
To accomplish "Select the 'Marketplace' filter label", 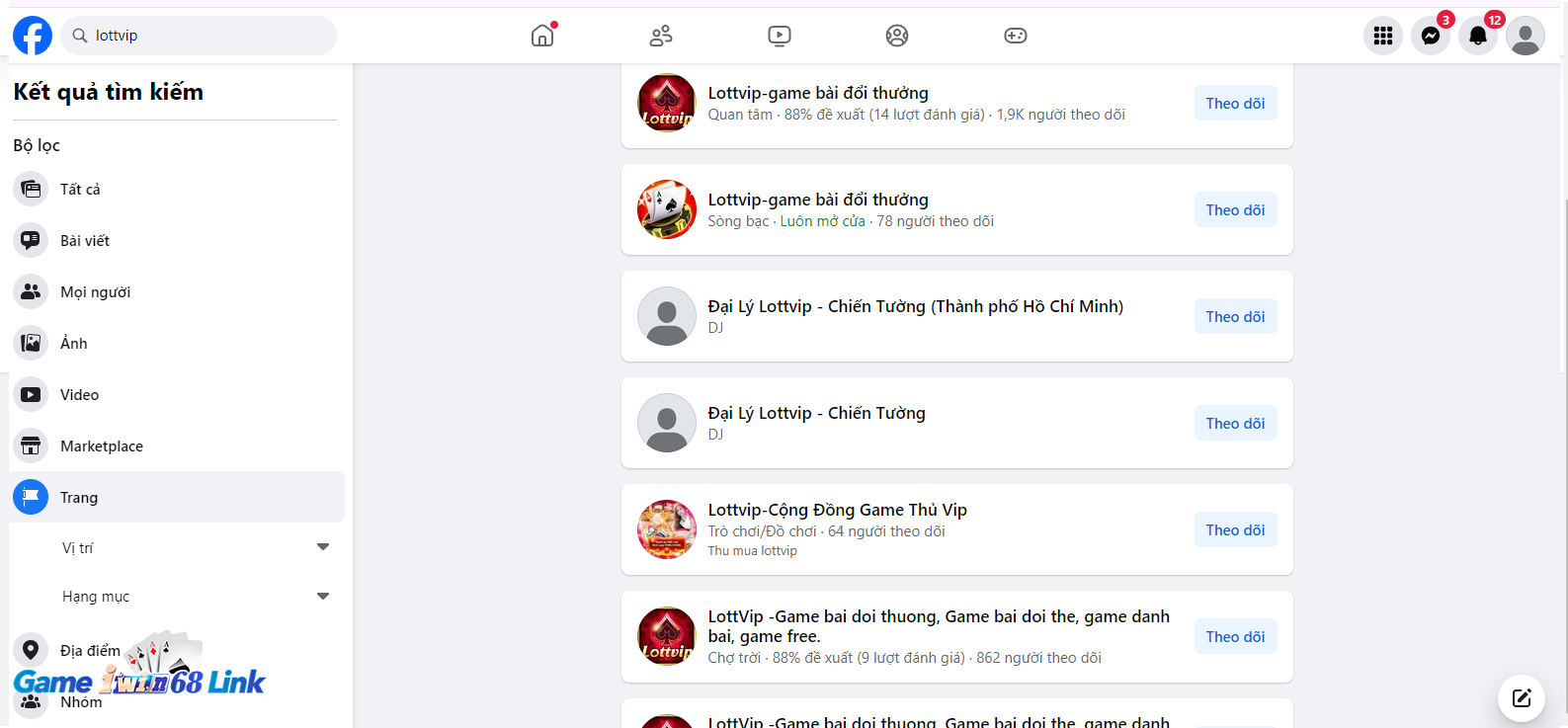I will pyautogui.click(x=102, y=445).
